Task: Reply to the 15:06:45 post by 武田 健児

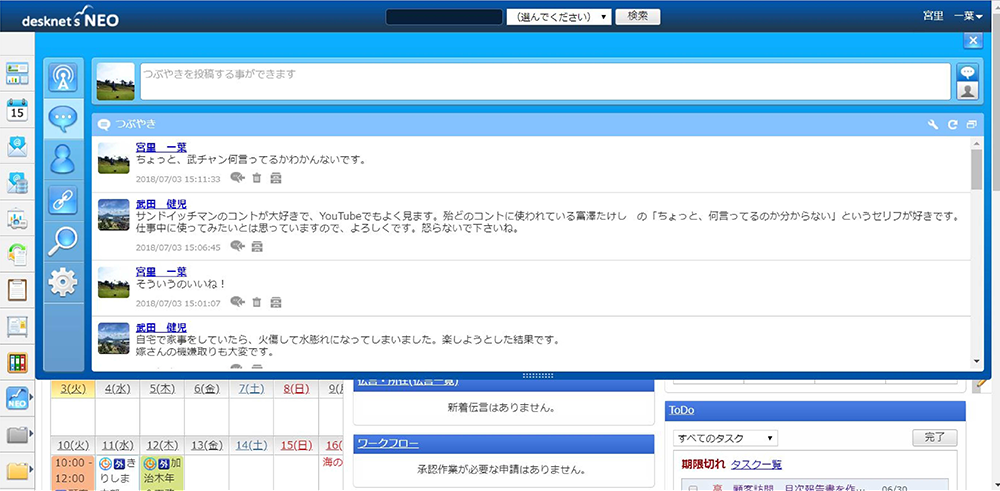Action: pyautogui.click(x=237, y=246)
